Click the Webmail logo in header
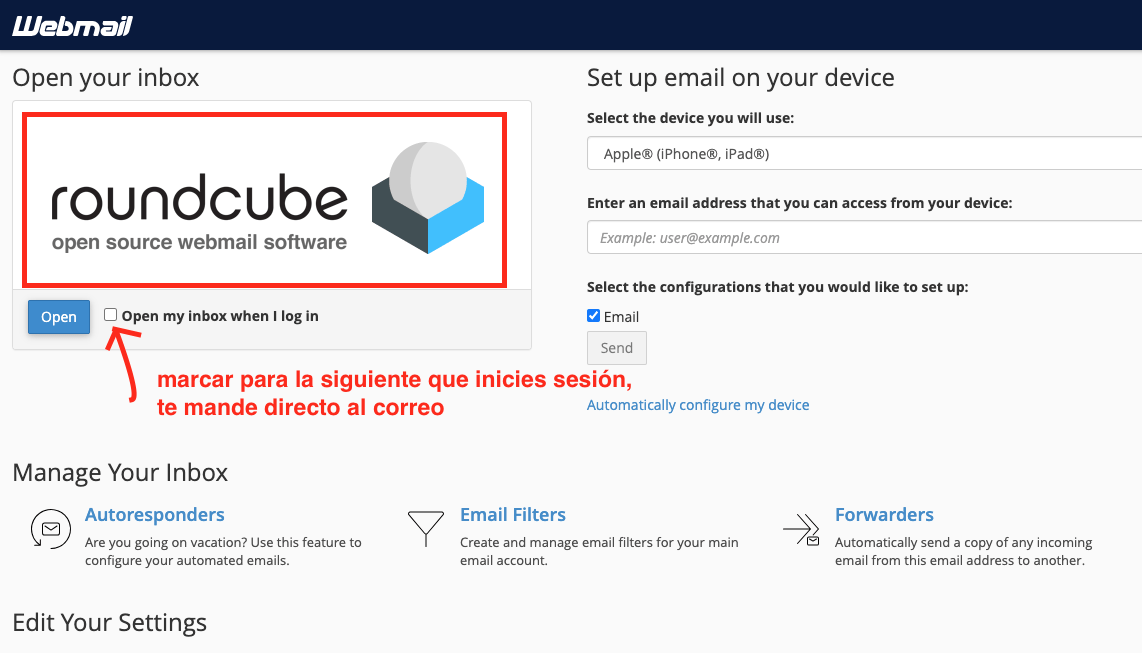This screenshot has height=653, width=1142. click(x=72, y=26)
